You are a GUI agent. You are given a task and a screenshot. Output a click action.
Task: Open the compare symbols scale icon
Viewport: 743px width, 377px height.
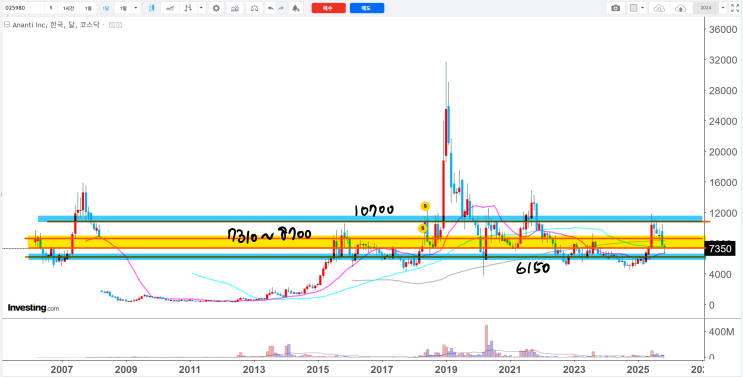(x=254, y=8)
